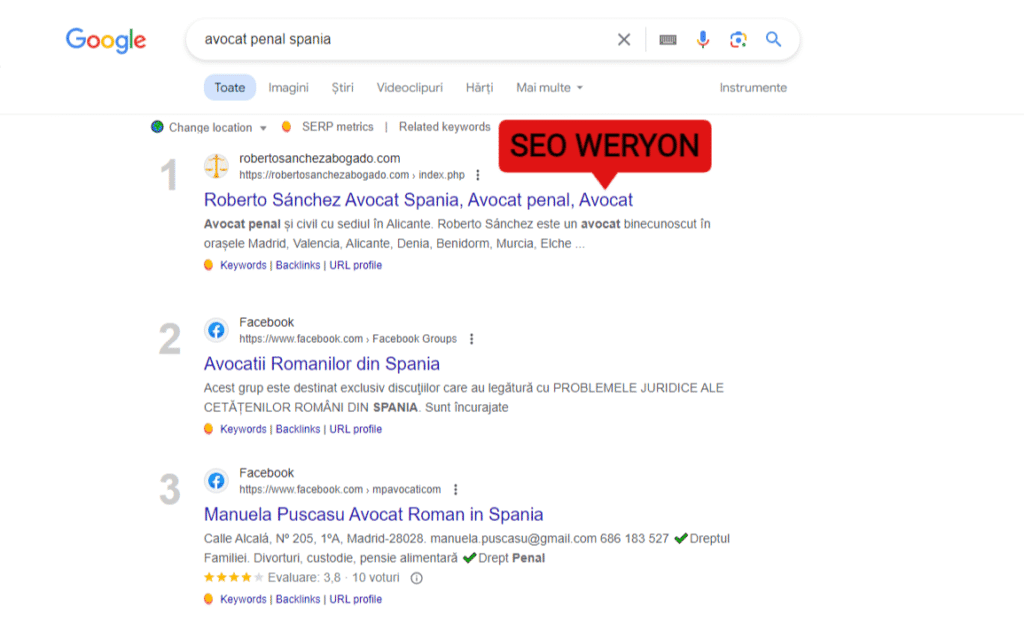
Task: Switch to the Imagini tab
Action: tap(288, 87)
